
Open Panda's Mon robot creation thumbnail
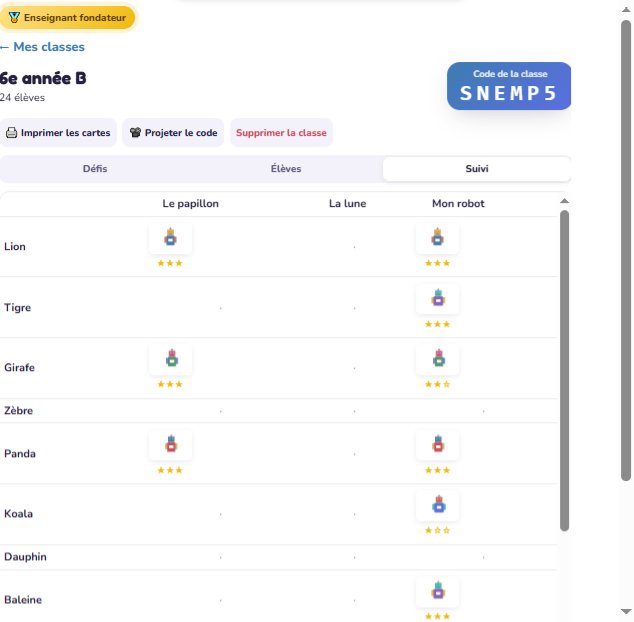pos(437,445)
